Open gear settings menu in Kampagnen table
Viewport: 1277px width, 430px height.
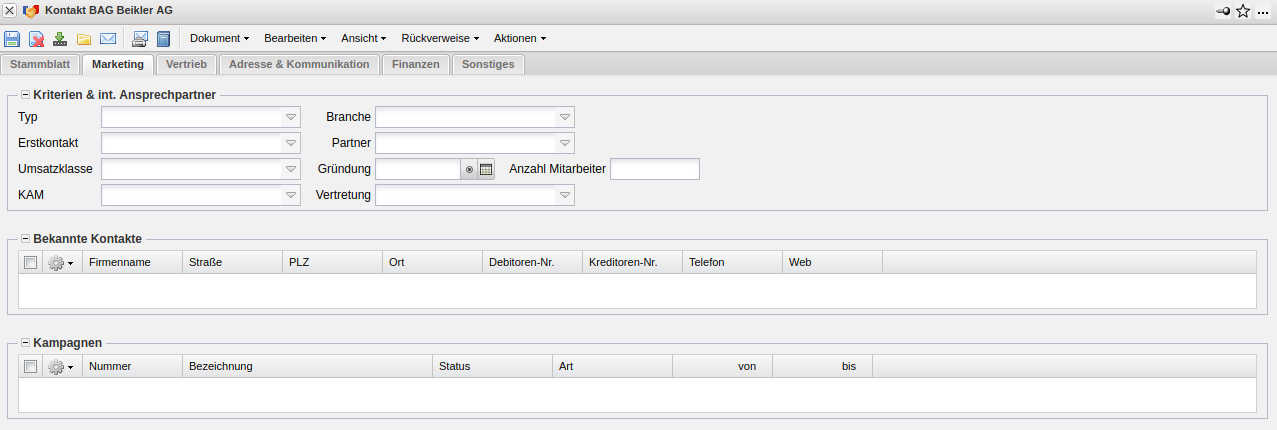pos(60,367)
